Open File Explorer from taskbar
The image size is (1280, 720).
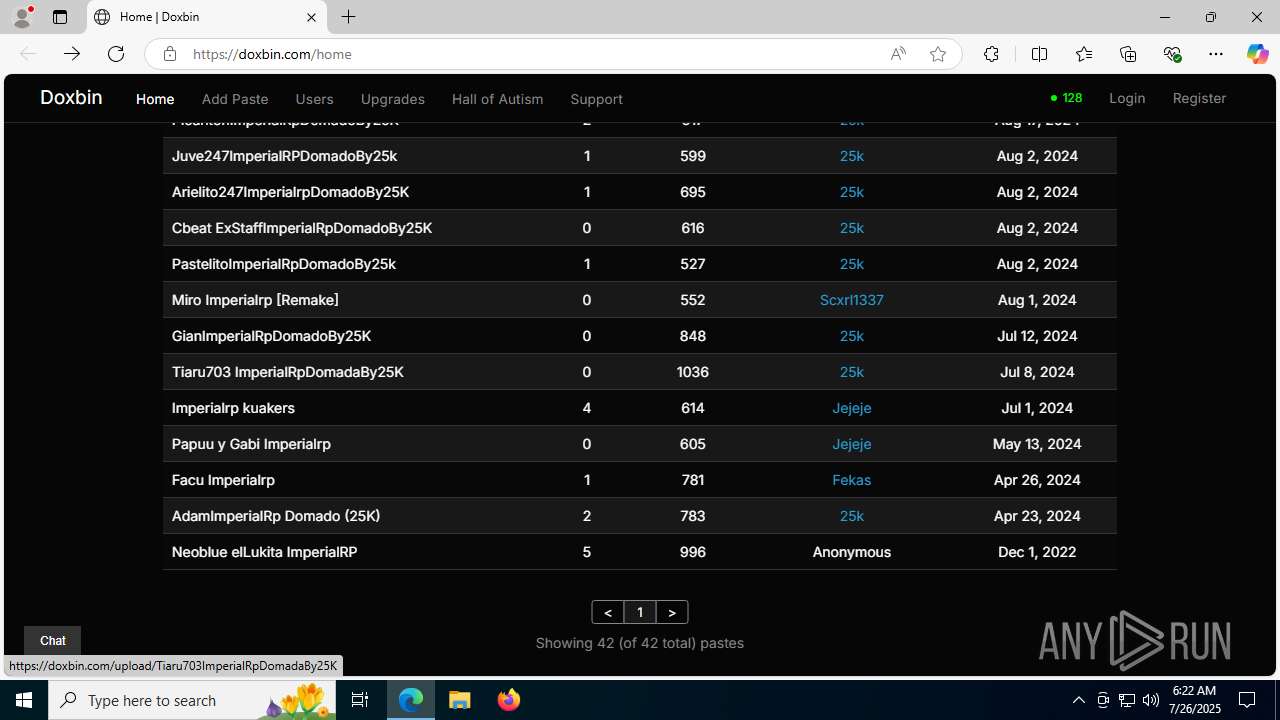pyautogui.click(x=460, y=700)
